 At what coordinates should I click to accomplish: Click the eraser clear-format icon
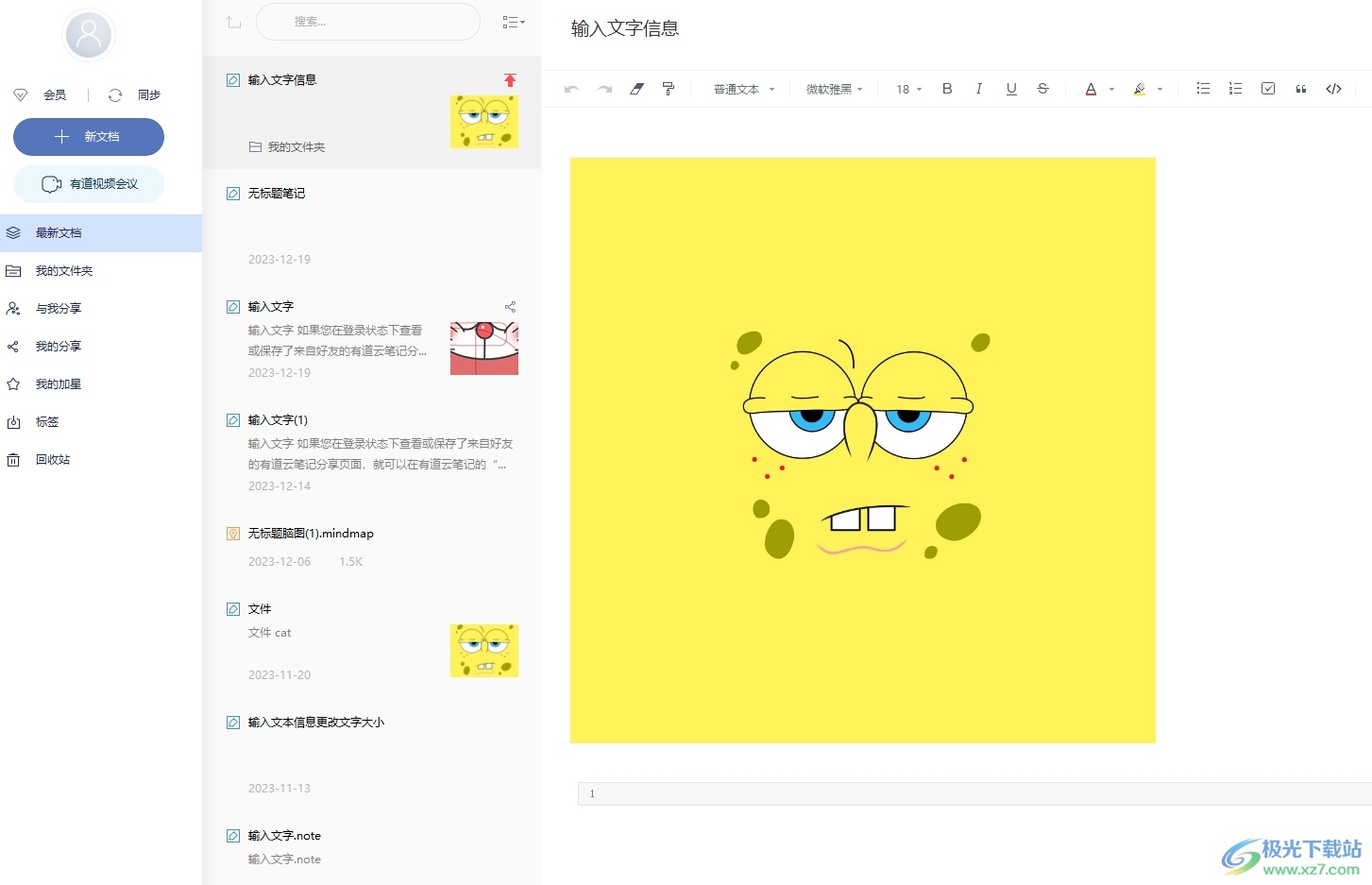(x=636, y=89)
